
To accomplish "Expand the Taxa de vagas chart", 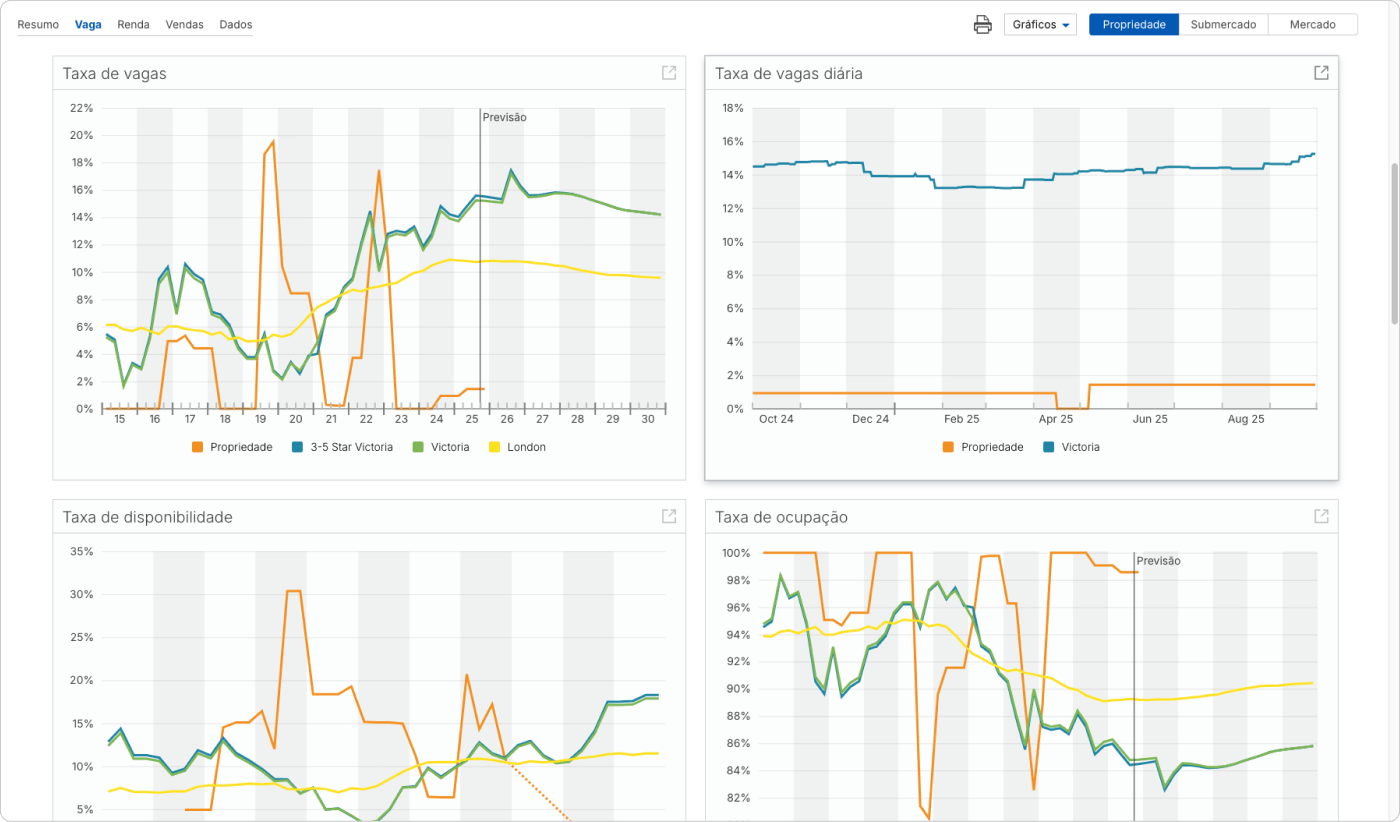I will pos(669,73).
